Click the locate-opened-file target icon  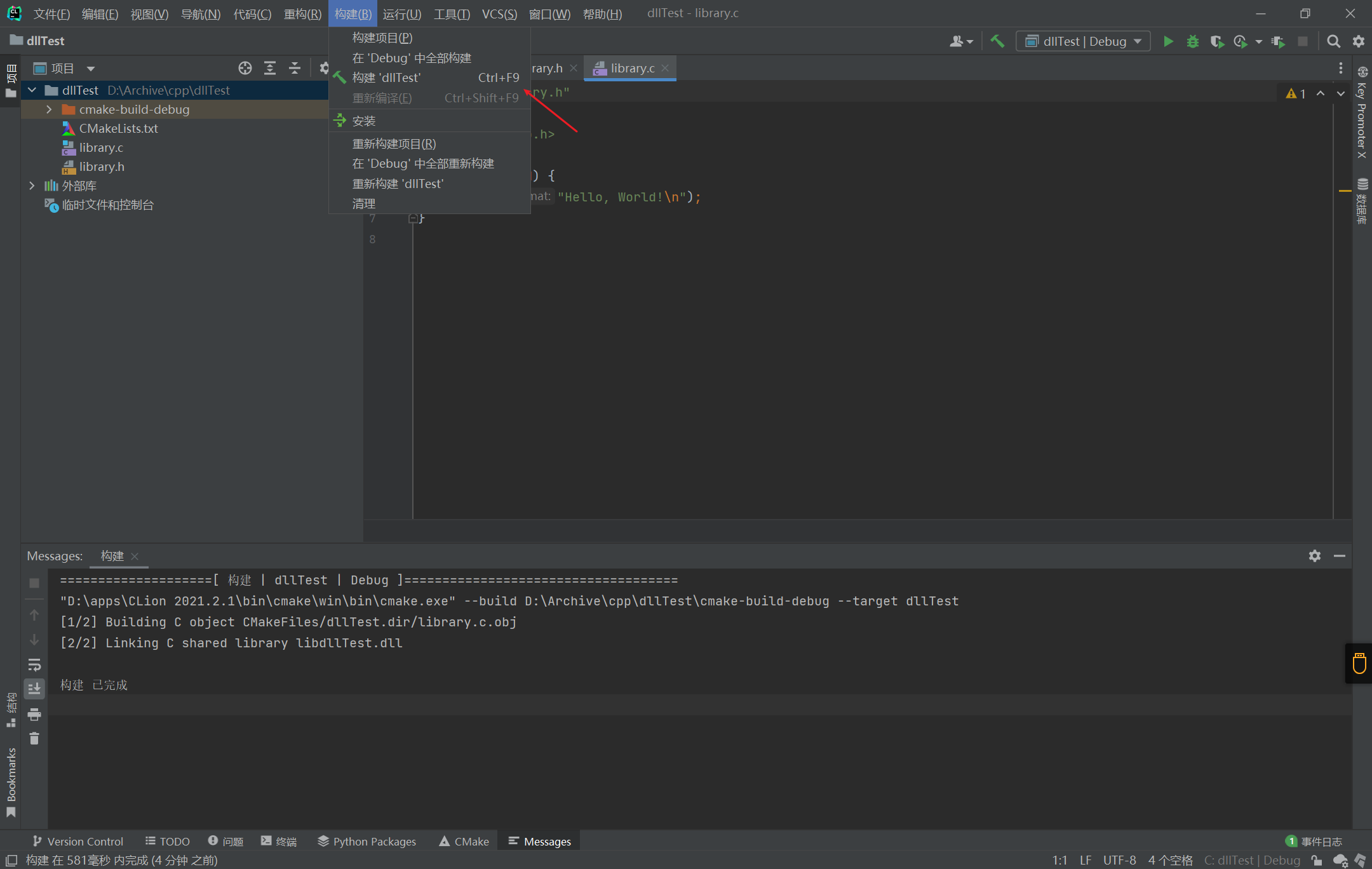(245, 68)
